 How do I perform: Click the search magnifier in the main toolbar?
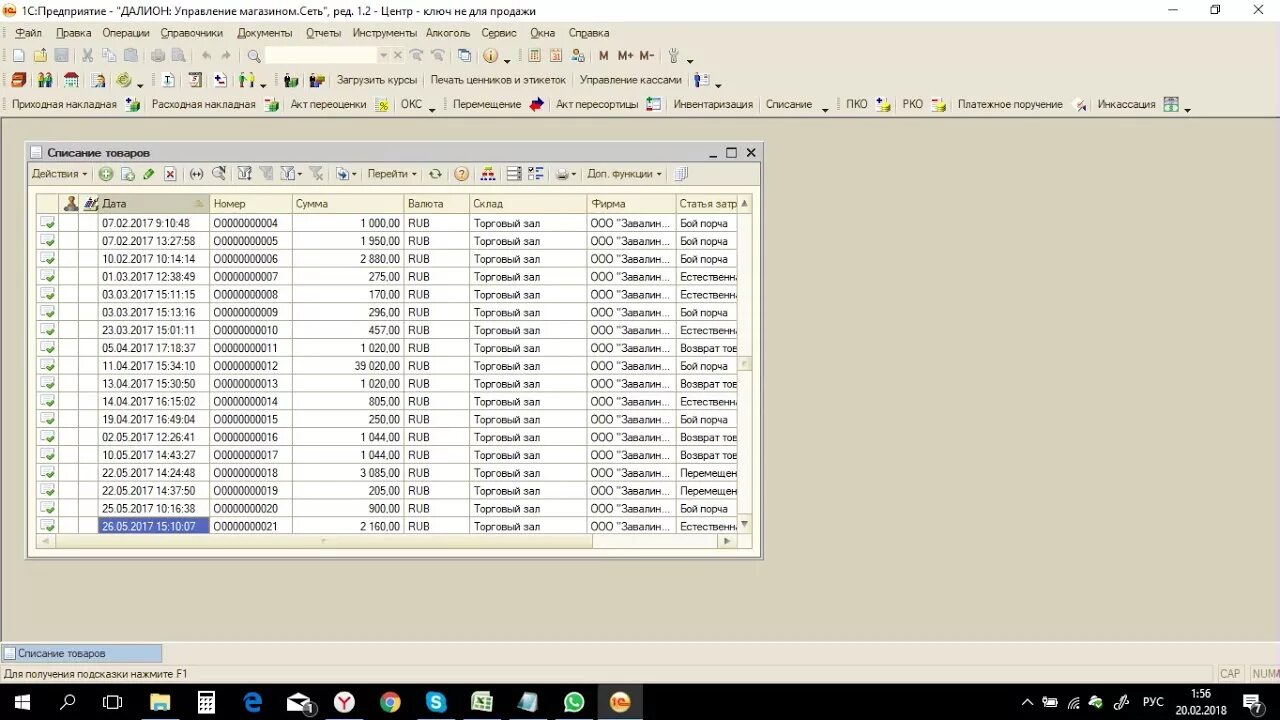pyautogui.click(x=254, y=56)
